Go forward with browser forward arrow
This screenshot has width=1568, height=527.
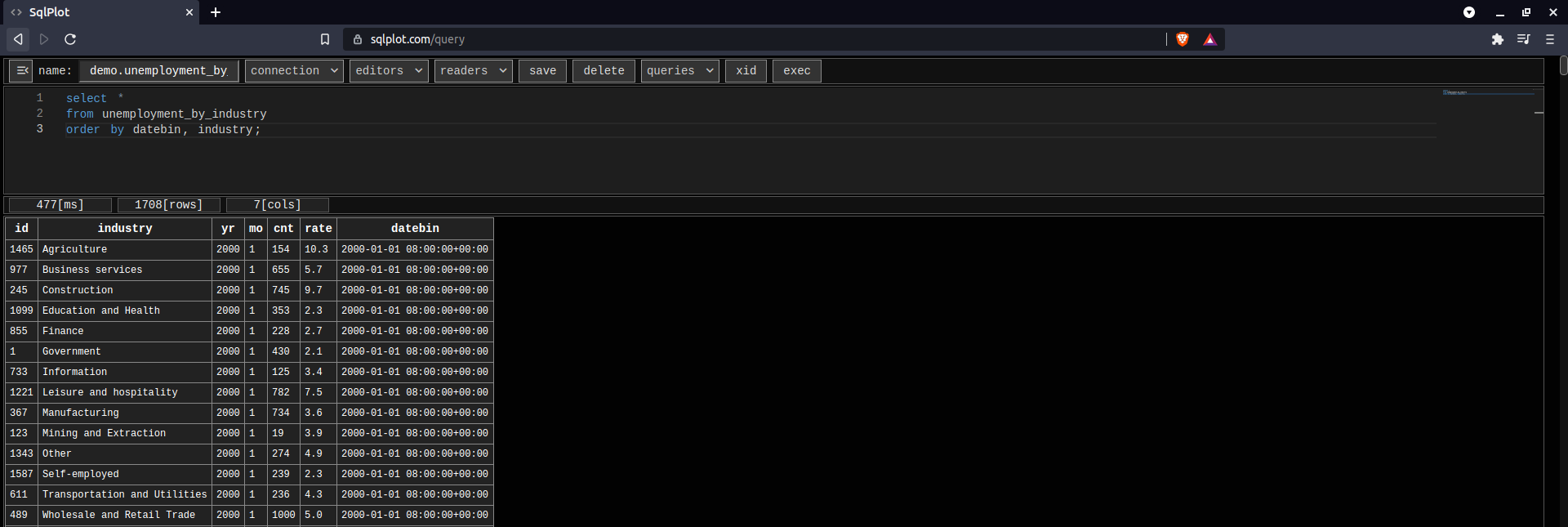pos(44,39)
